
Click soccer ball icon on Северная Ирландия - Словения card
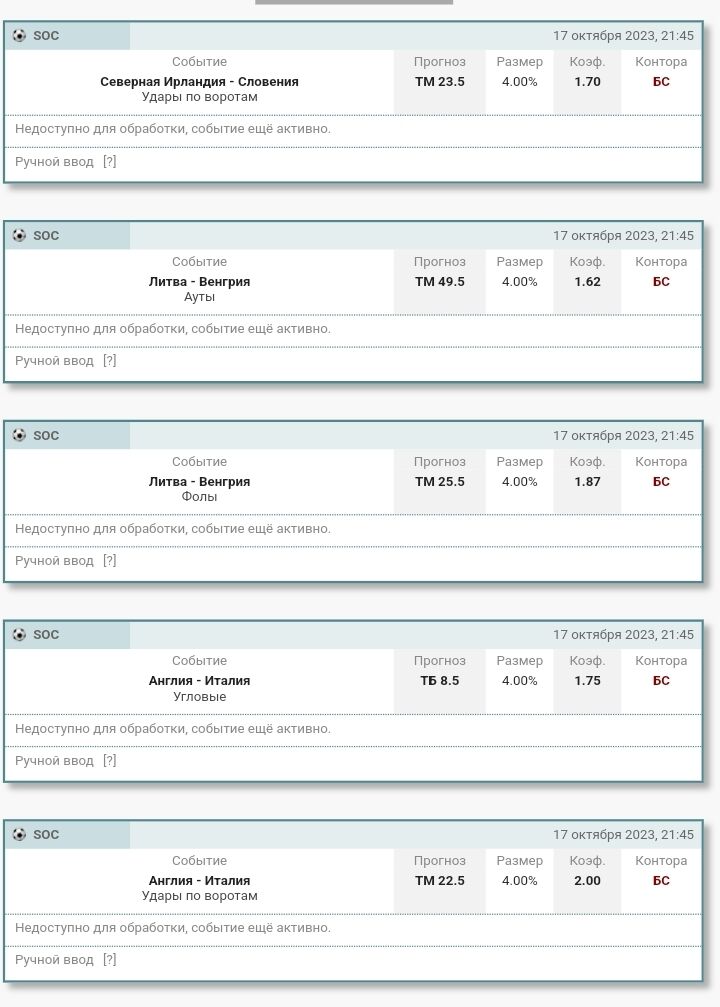(x=19, y=36)
